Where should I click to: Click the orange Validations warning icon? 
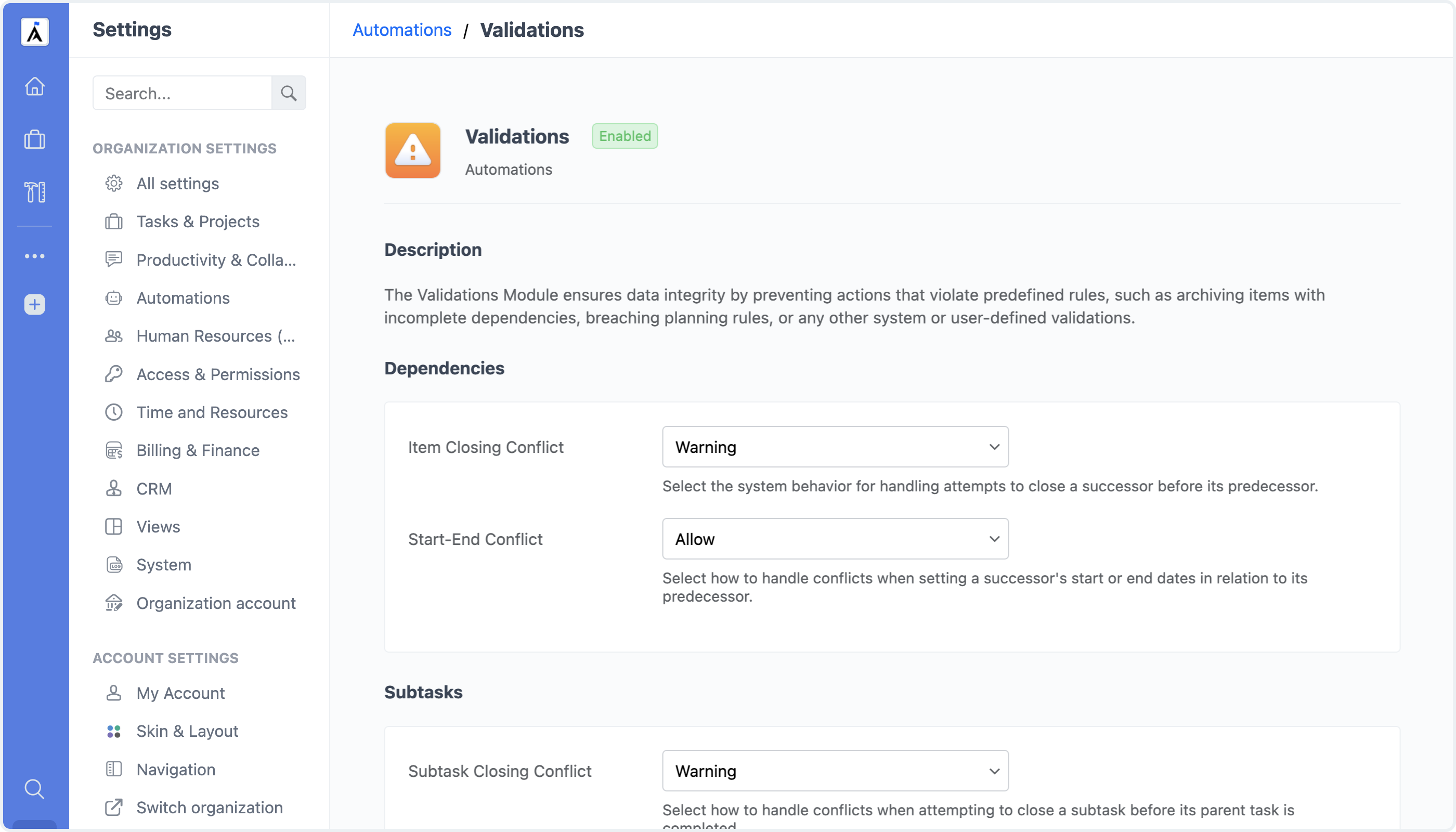point(412,150)
